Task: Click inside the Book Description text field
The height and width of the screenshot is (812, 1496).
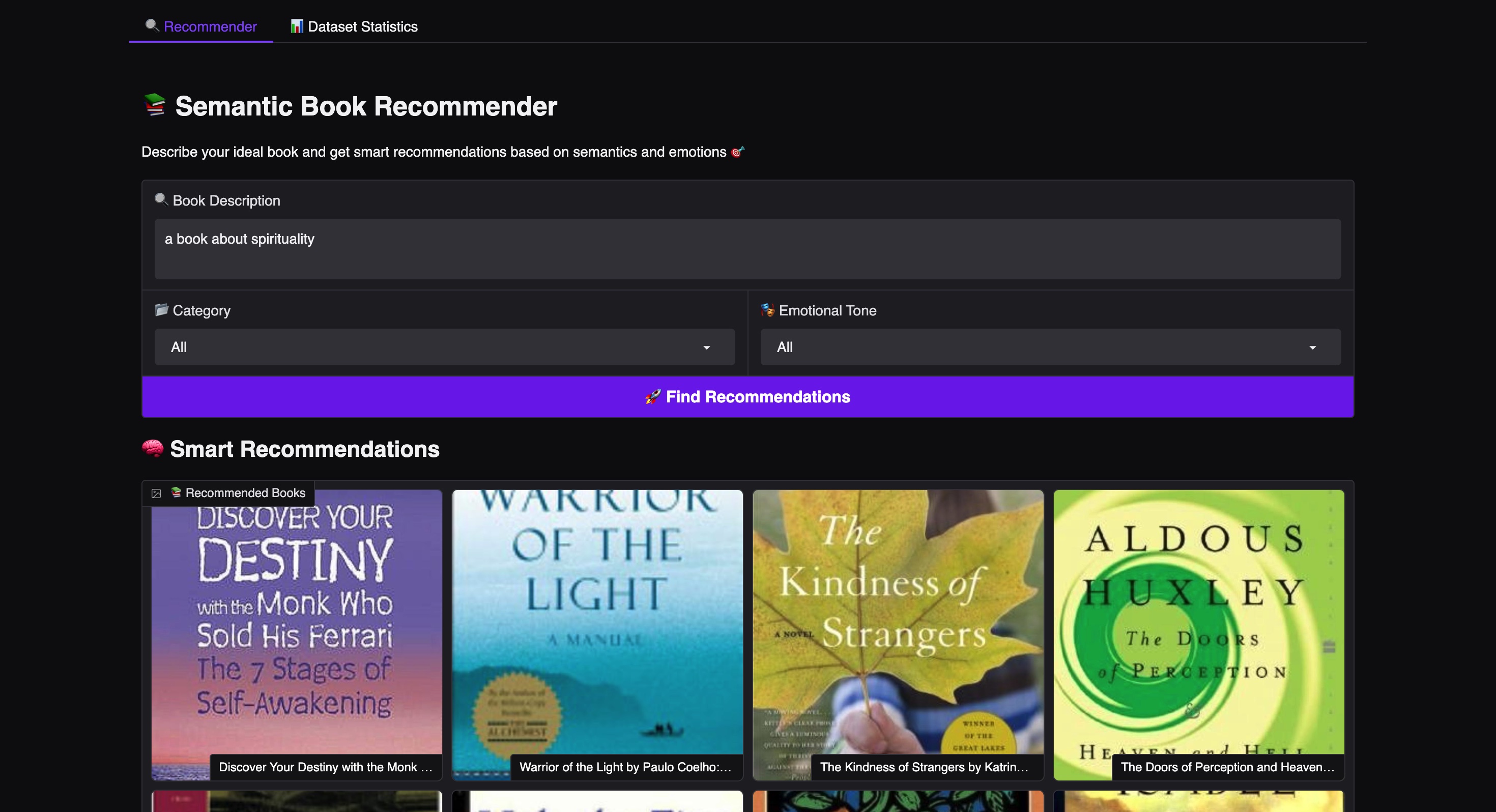Action: pyautogui.click(x=747, y=249)
